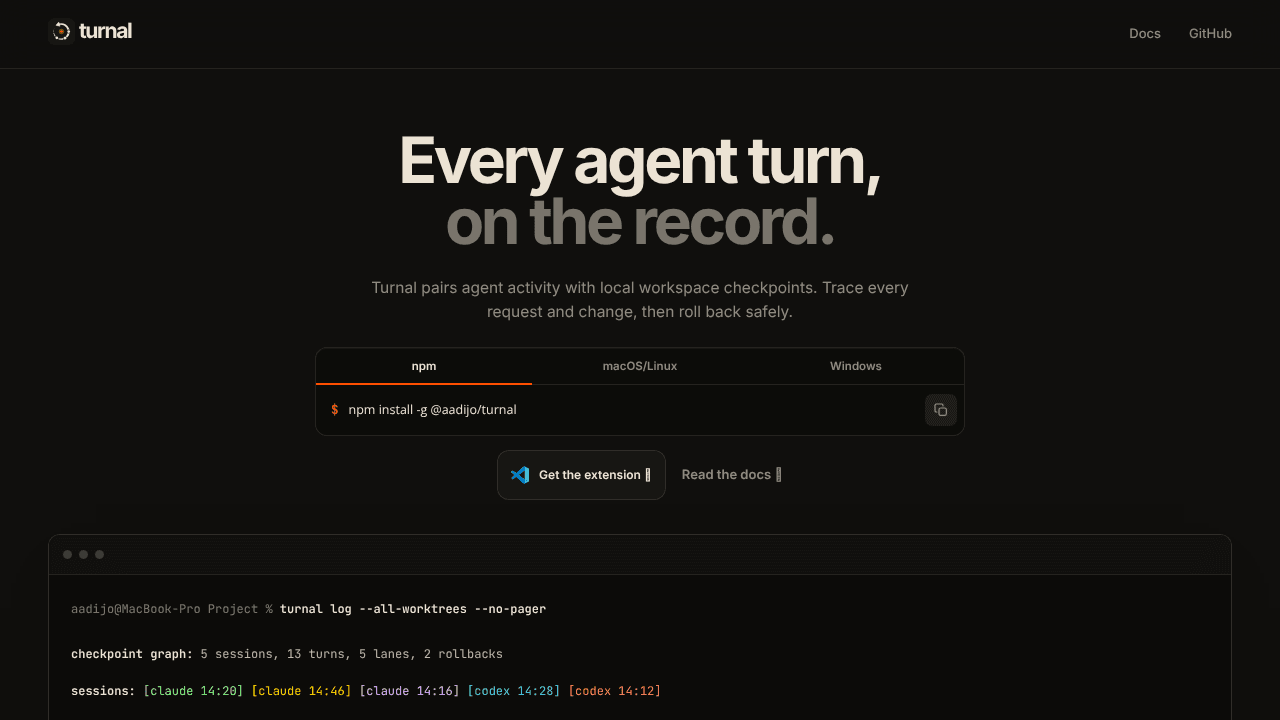Screen dimensions: 1280x720
Task: Click the VS Code icon
Action: pos(520,475)
